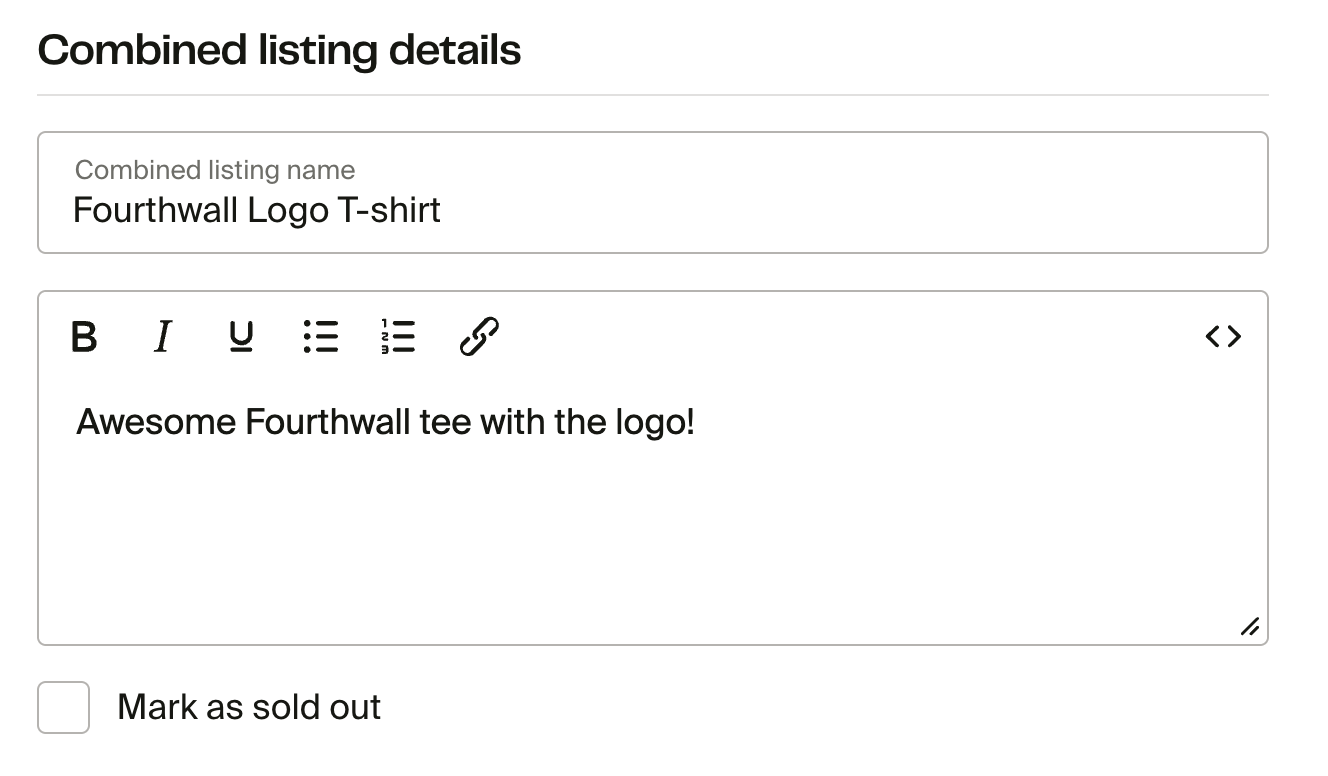1328x776 pixels.
Task: Place the cursor after "logo!" in the description
Action: click(x=697, y=422)
